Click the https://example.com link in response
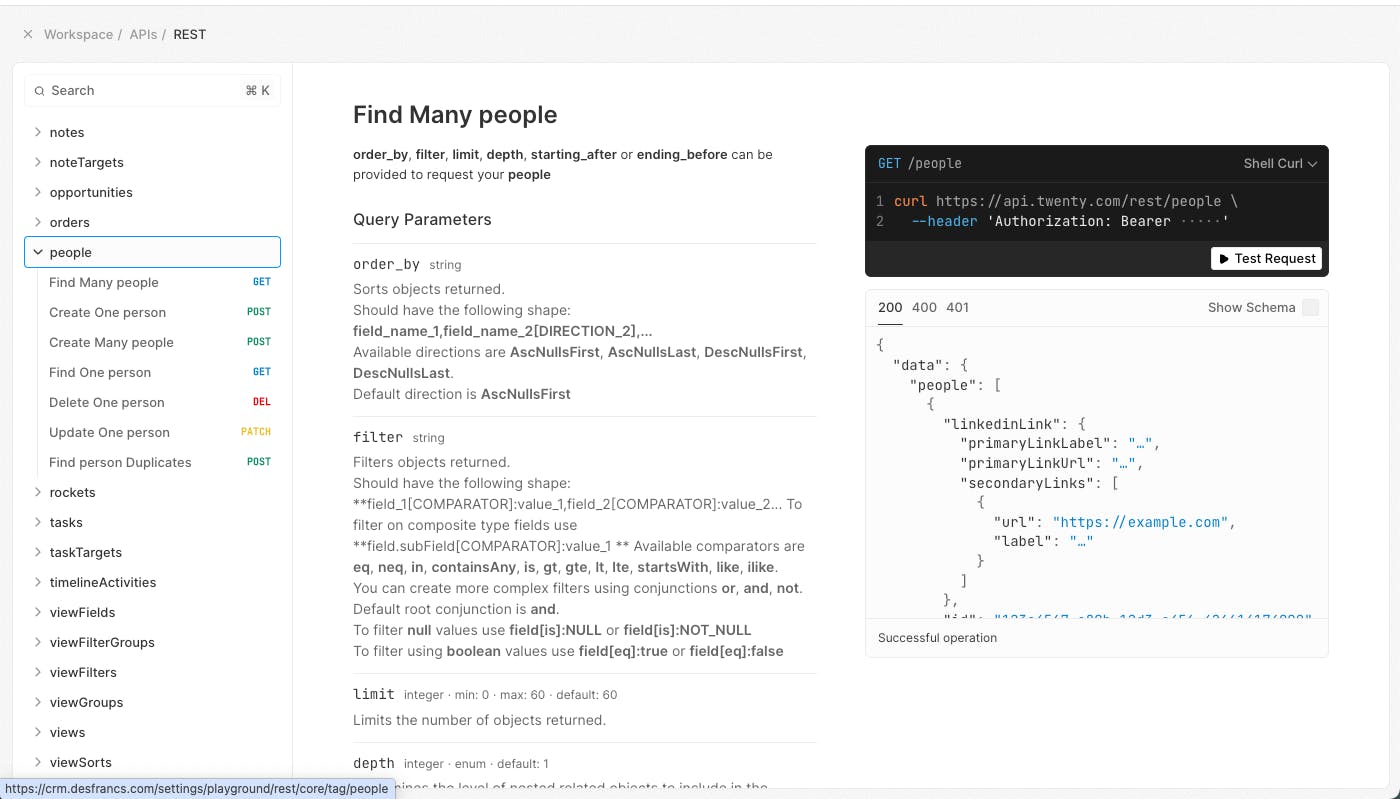Screen dimensions: 1400x799 coord(1140,522)
